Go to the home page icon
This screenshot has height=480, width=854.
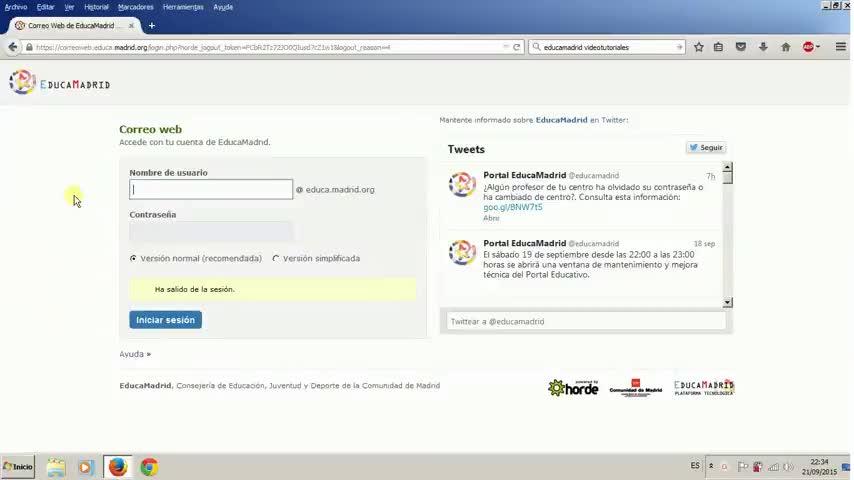coord(785,47)
